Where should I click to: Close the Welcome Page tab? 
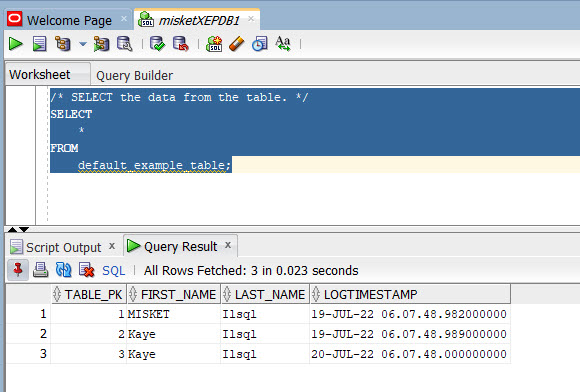(124, 18)
